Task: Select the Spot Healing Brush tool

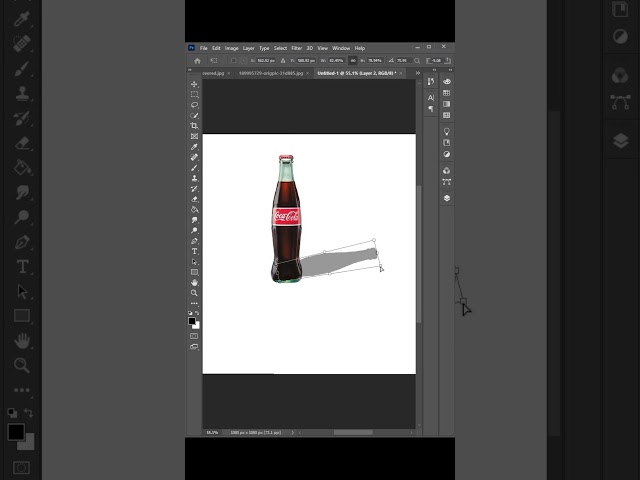Action: coord(194,157)
